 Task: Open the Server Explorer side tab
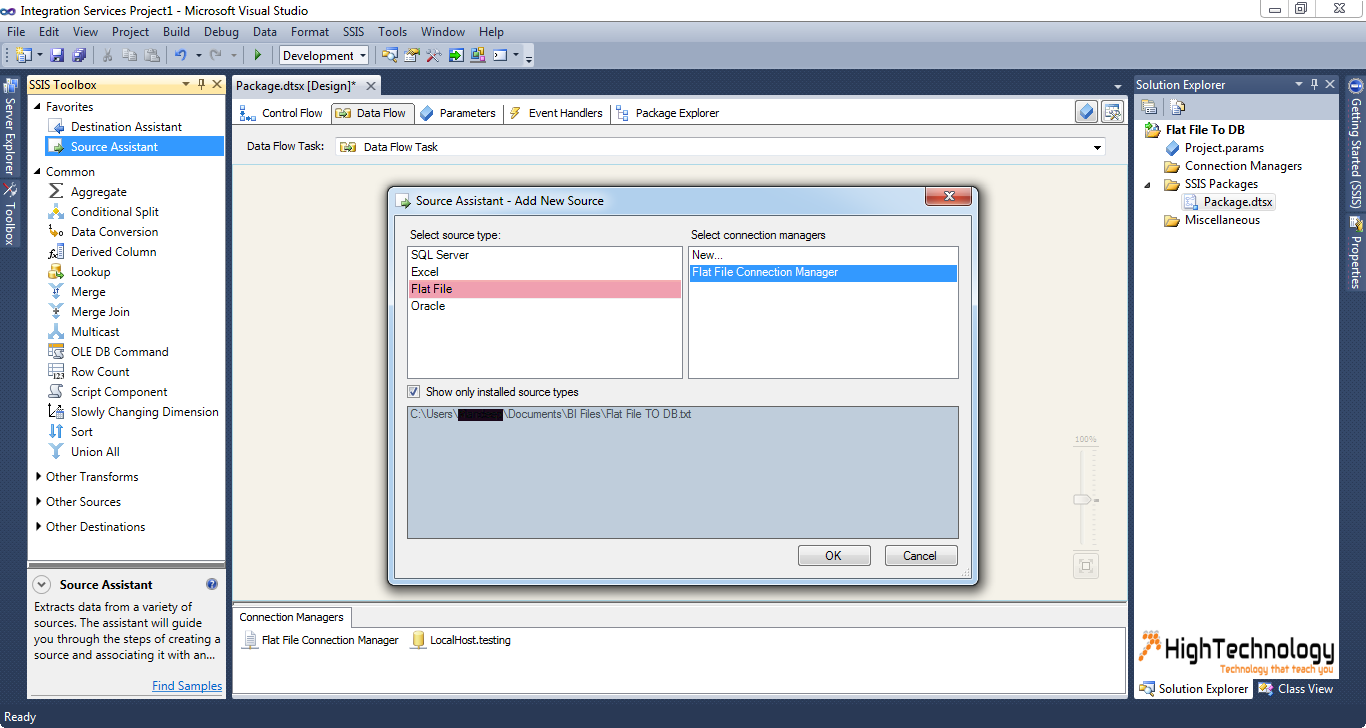[x=9, y=127]
